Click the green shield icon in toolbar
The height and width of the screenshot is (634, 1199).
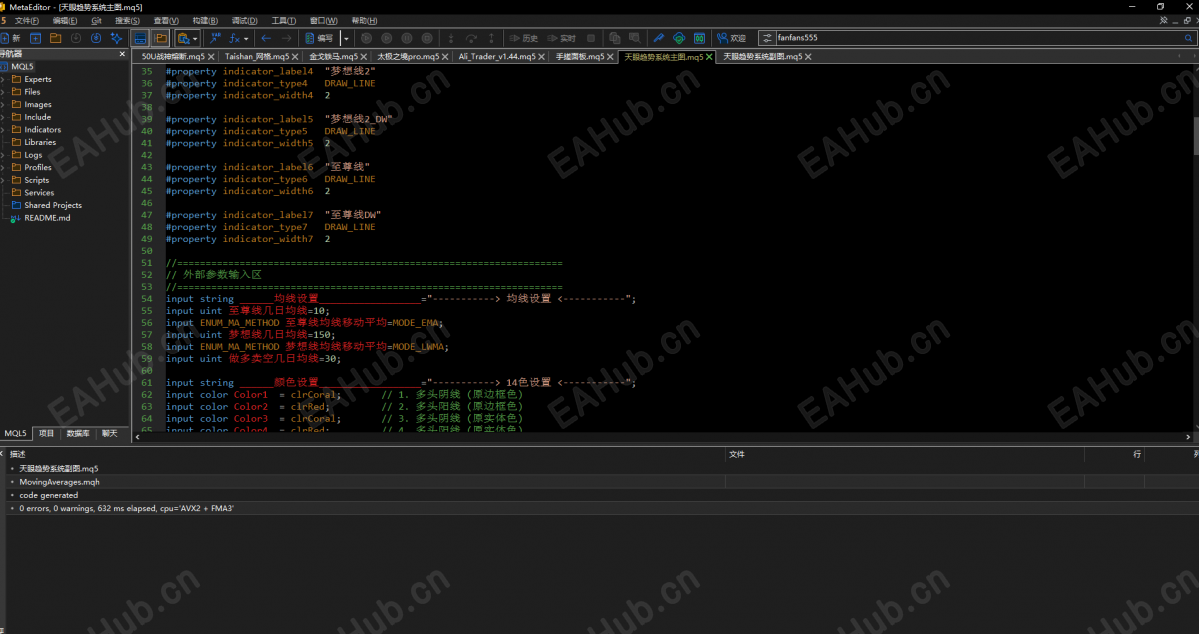coord(678,37)
